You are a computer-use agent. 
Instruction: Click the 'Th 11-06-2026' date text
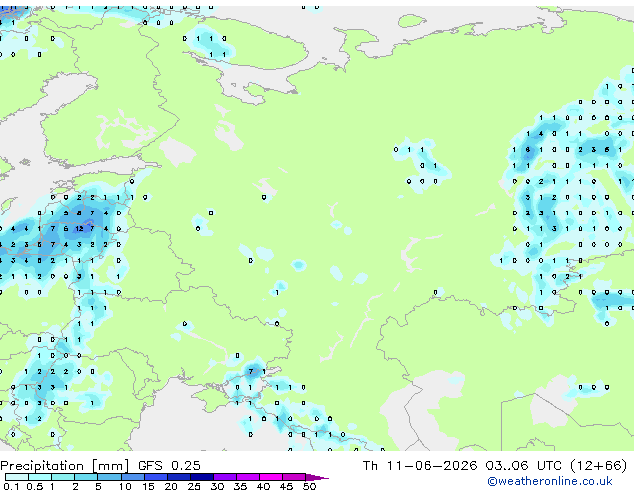(420, 465)
